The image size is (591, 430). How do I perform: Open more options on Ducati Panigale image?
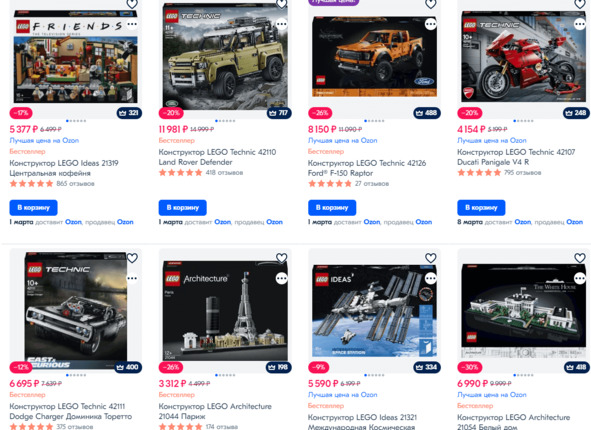[580, 24]
